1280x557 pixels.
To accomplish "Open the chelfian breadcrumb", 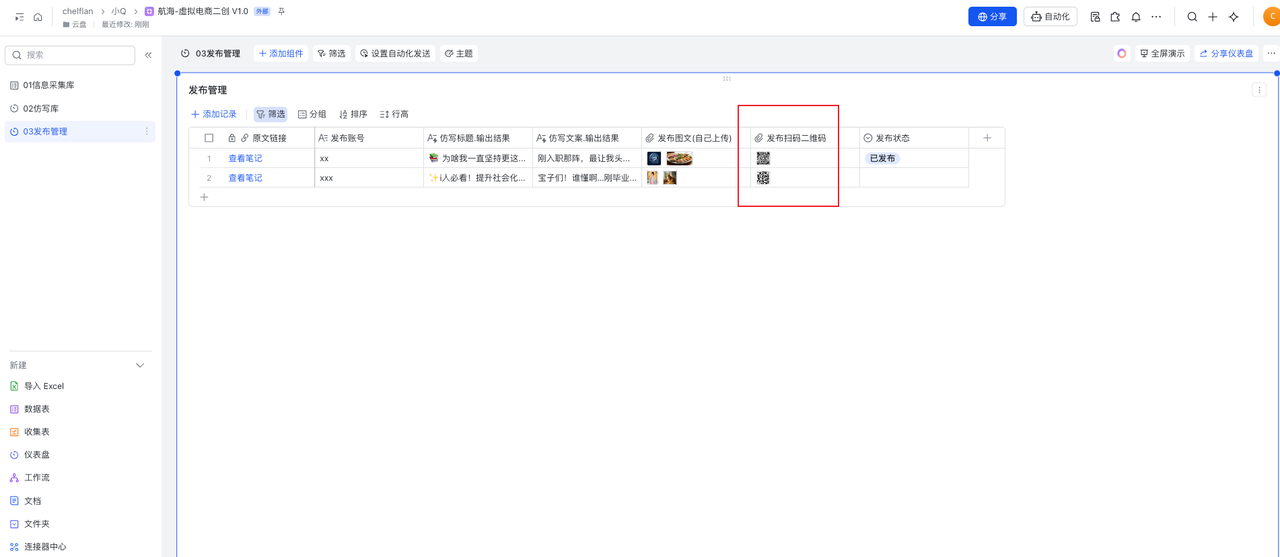I will tap(77, 12).
